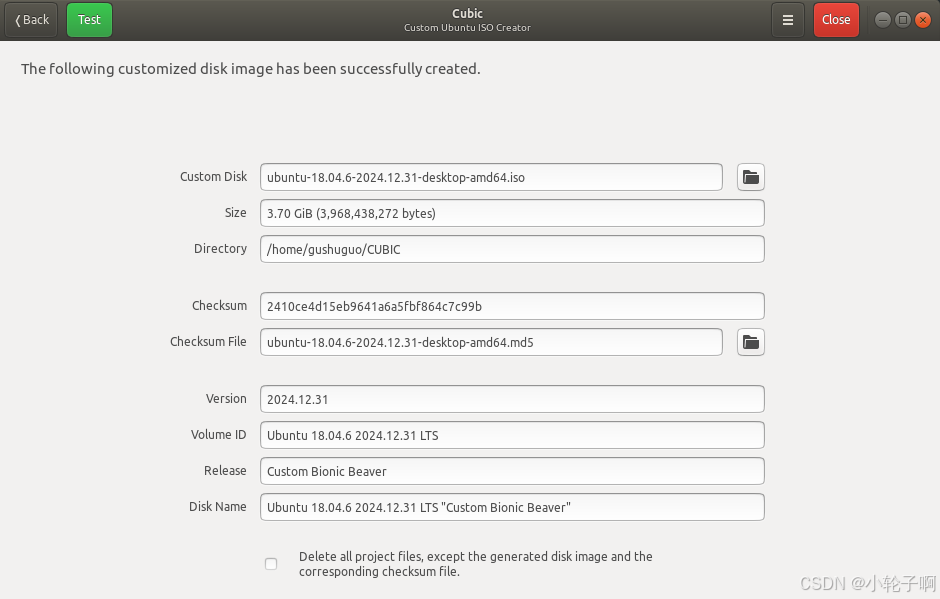This screenshot has height=599, width=940.
Task: Minimize the Cubic window
Action: pos(882,20)
